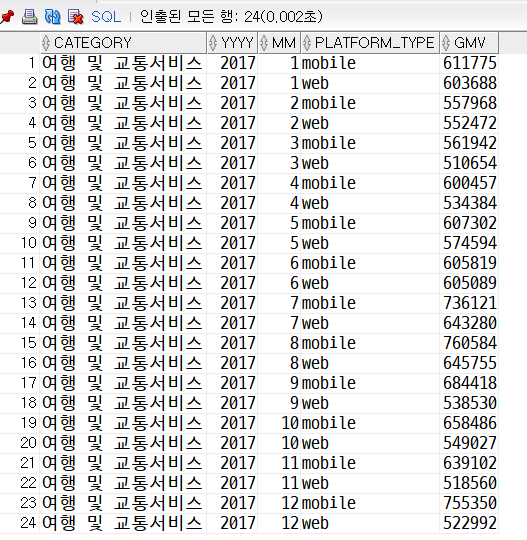Select GMV cell 611775
The height and width of the screenshot is (540, 527).
pyautogui.click(x=469, y=63)
